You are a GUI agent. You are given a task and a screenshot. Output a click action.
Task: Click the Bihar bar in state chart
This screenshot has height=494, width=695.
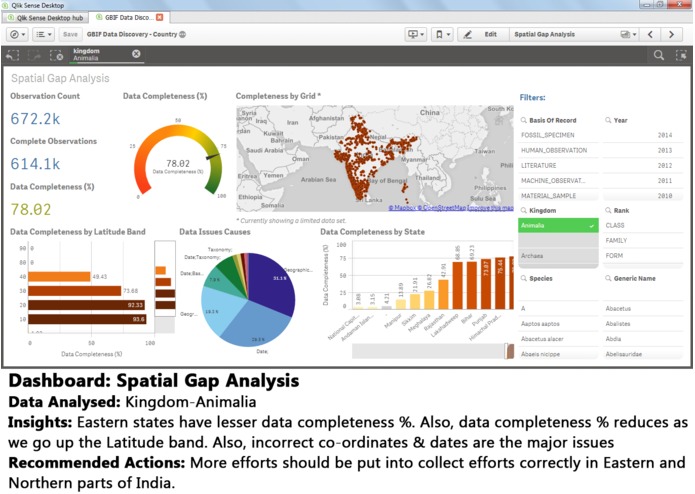(x=472, y=285)
